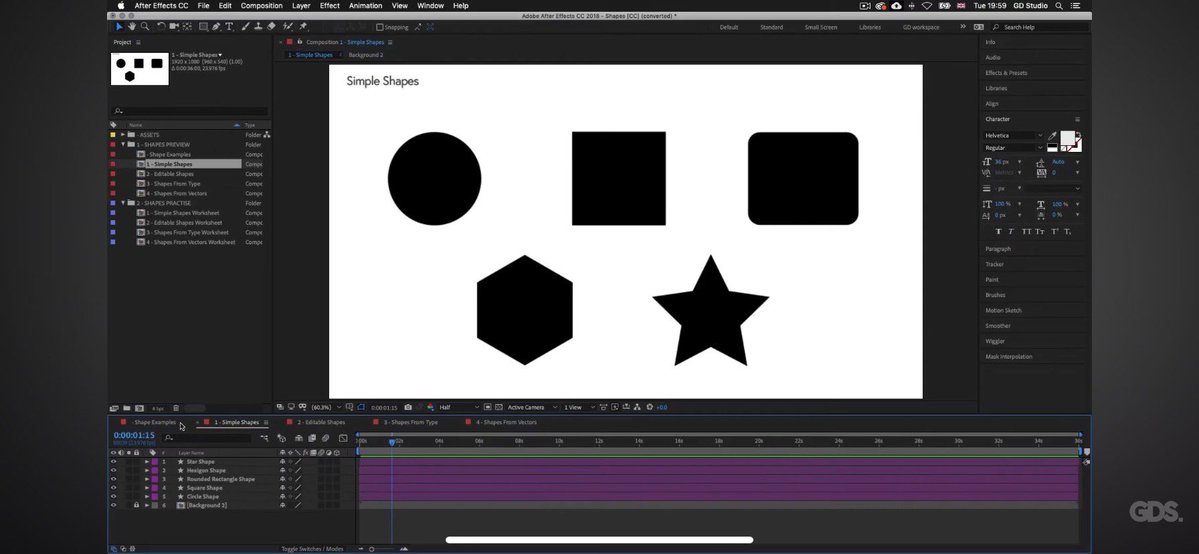Select the Brush tool

click(x=245, y=27)
